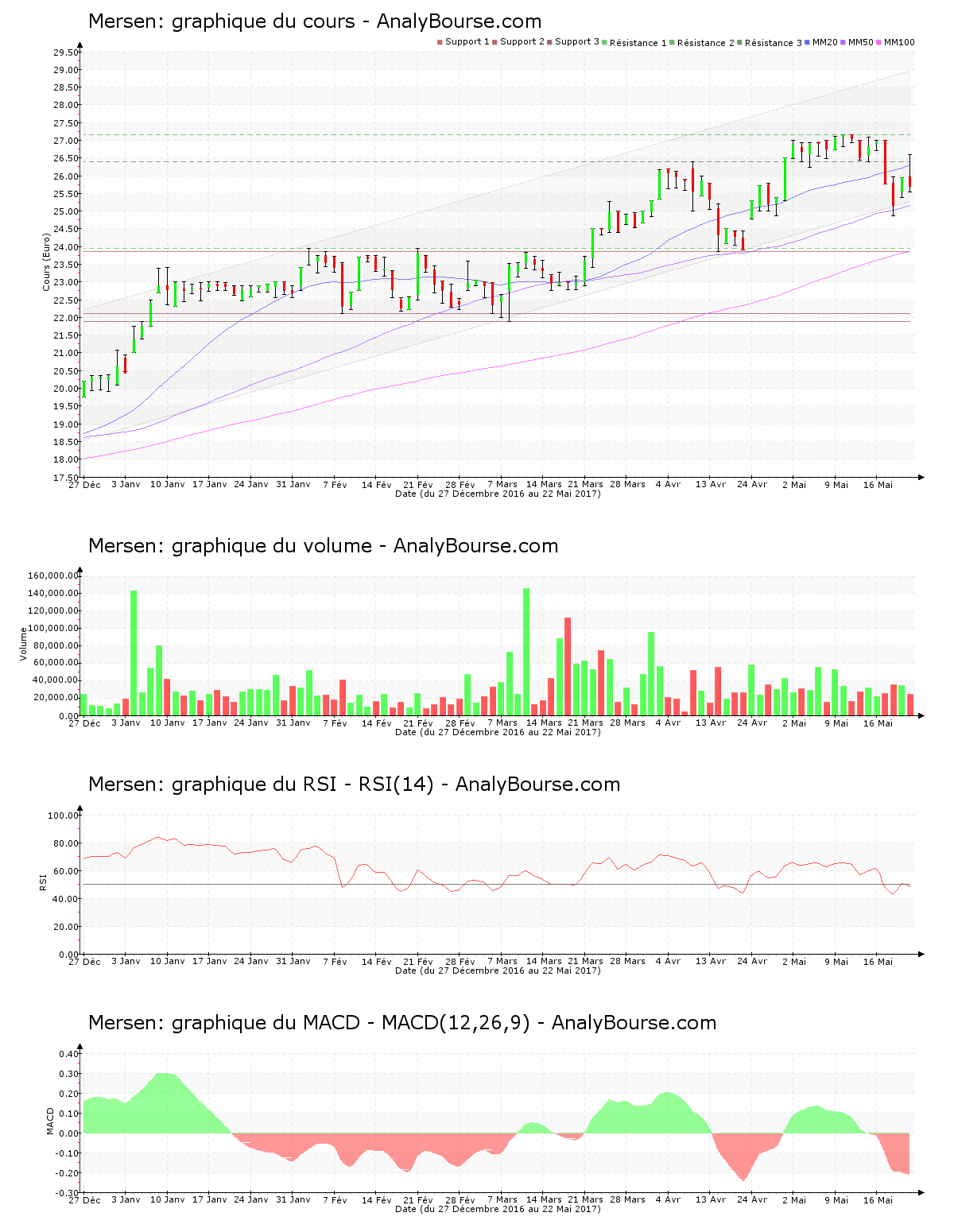Click '13 Avr' on the RSI chart axis
This screenshot has width=954, height=1232.
[x=711, y=961]
